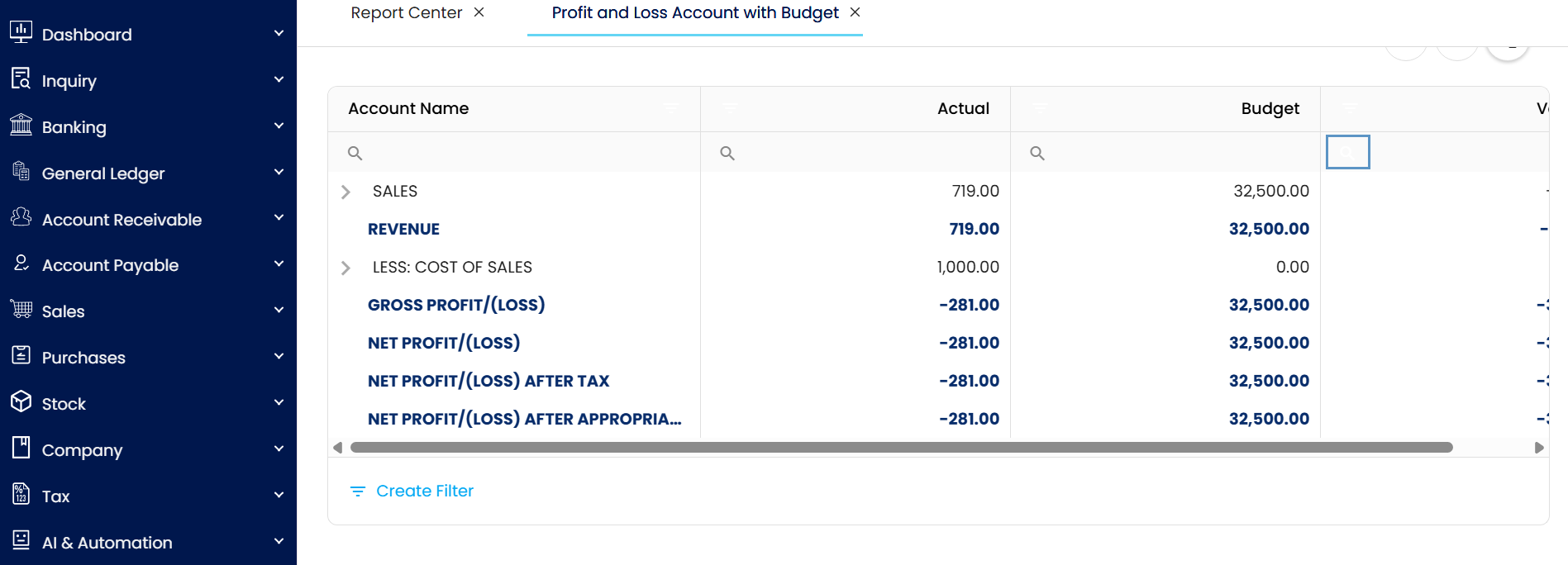Expand the Purchases menu chevron
The width and height of the screenshot is (1568, 565).
(x=279, y=357)
